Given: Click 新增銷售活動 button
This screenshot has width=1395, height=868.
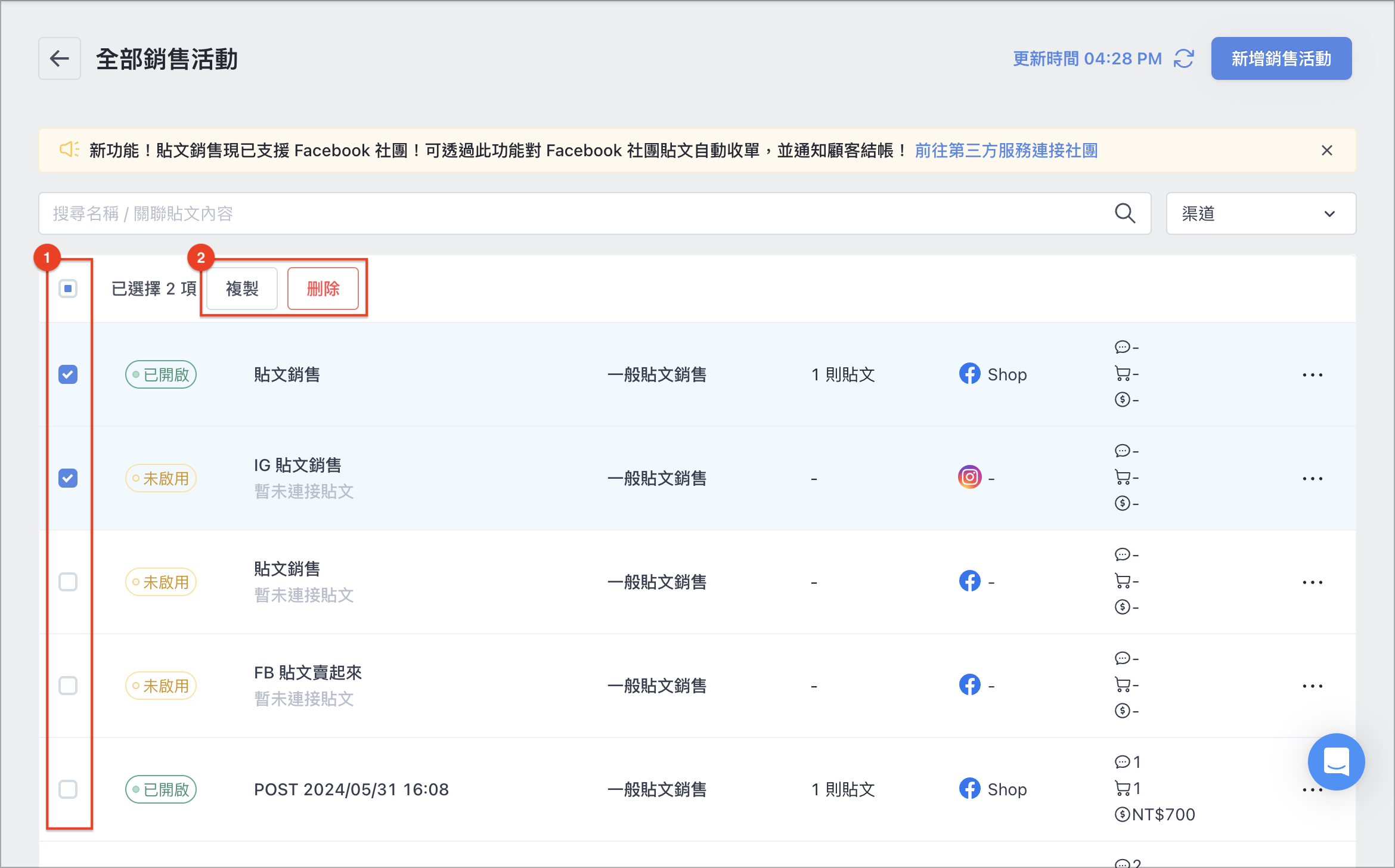Looking at the screenshot, I should (x=1281, y=58).
